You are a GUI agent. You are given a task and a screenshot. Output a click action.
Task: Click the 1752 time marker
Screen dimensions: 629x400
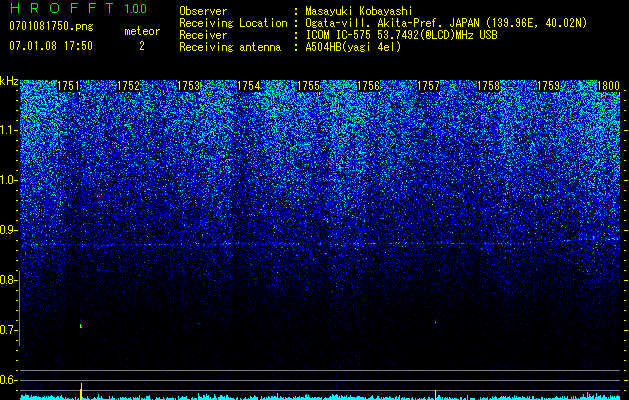pos(129,86)
